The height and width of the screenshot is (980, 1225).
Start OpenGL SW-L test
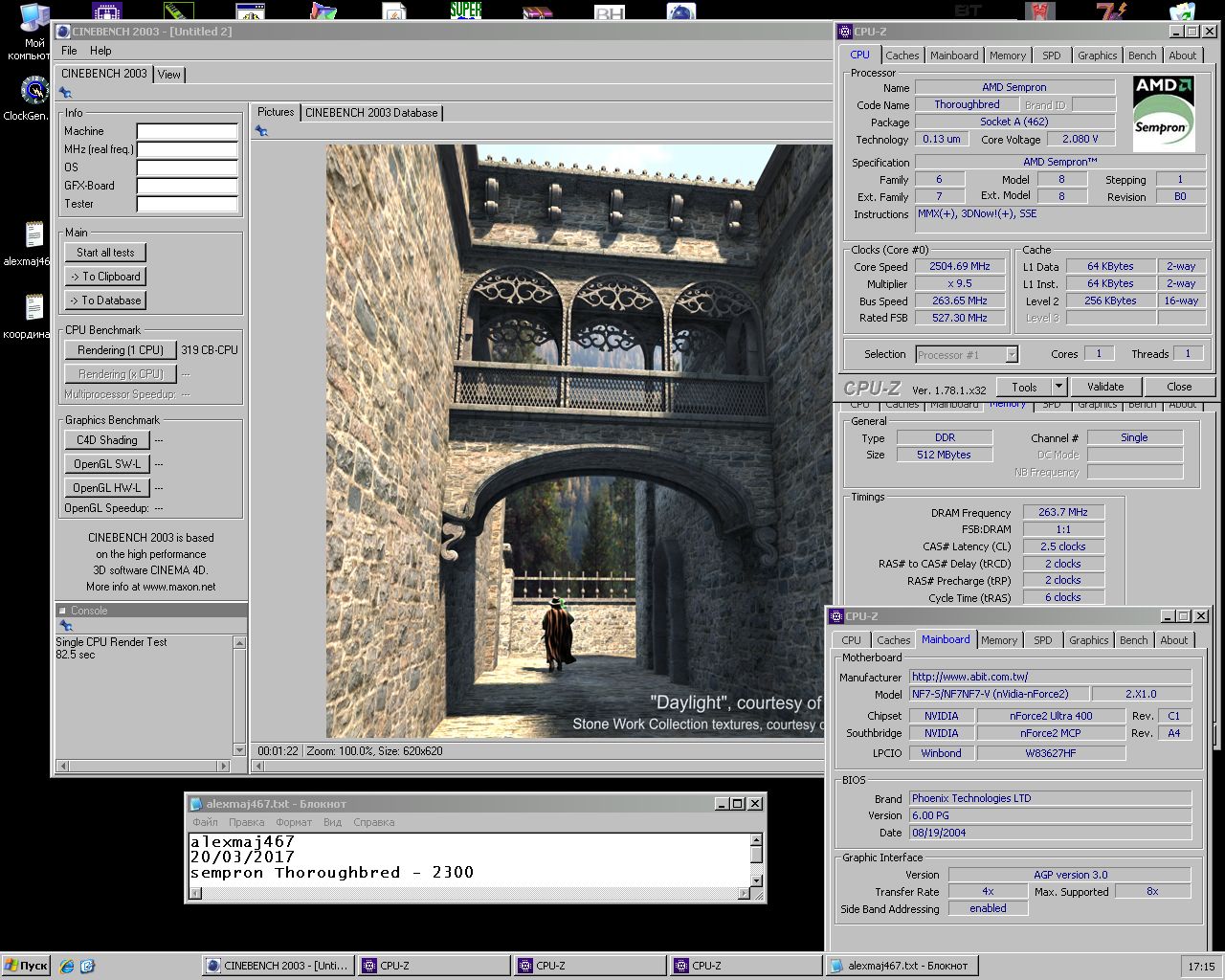[x=107, y=464]
